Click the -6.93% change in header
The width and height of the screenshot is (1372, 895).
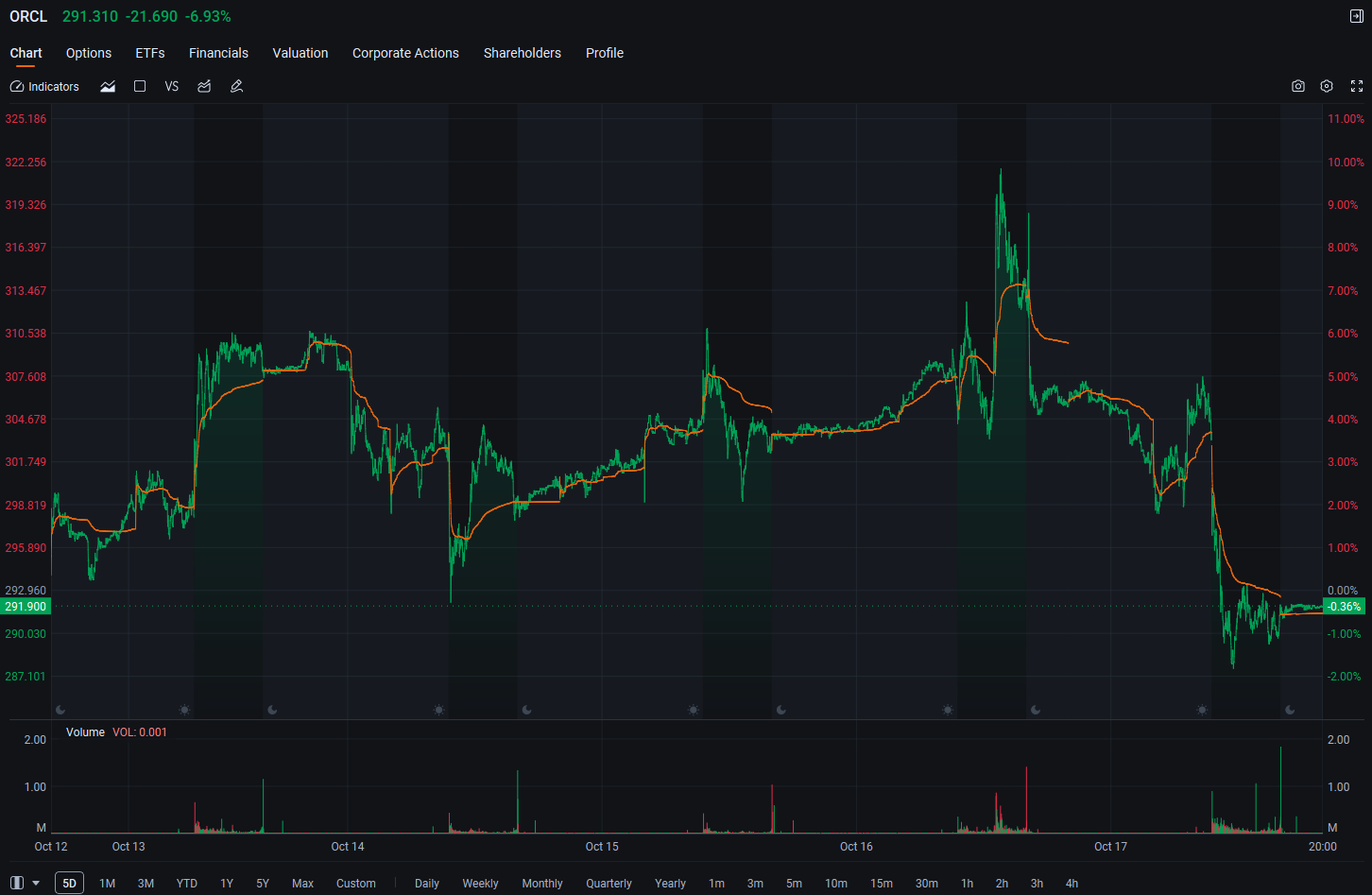tap(208, 16)
